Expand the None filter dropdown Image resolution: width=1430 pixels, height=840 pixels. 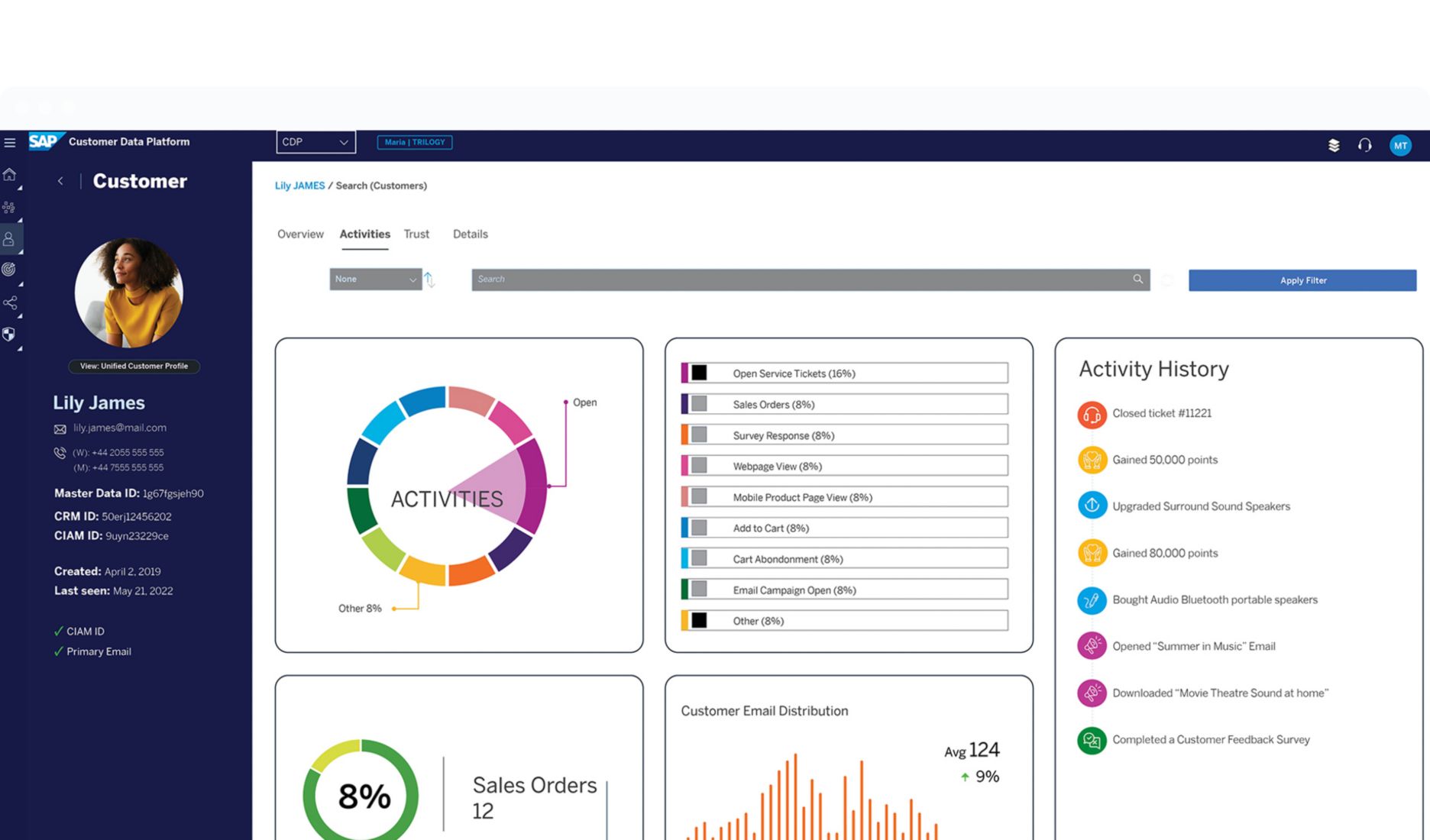coord(375,279)
